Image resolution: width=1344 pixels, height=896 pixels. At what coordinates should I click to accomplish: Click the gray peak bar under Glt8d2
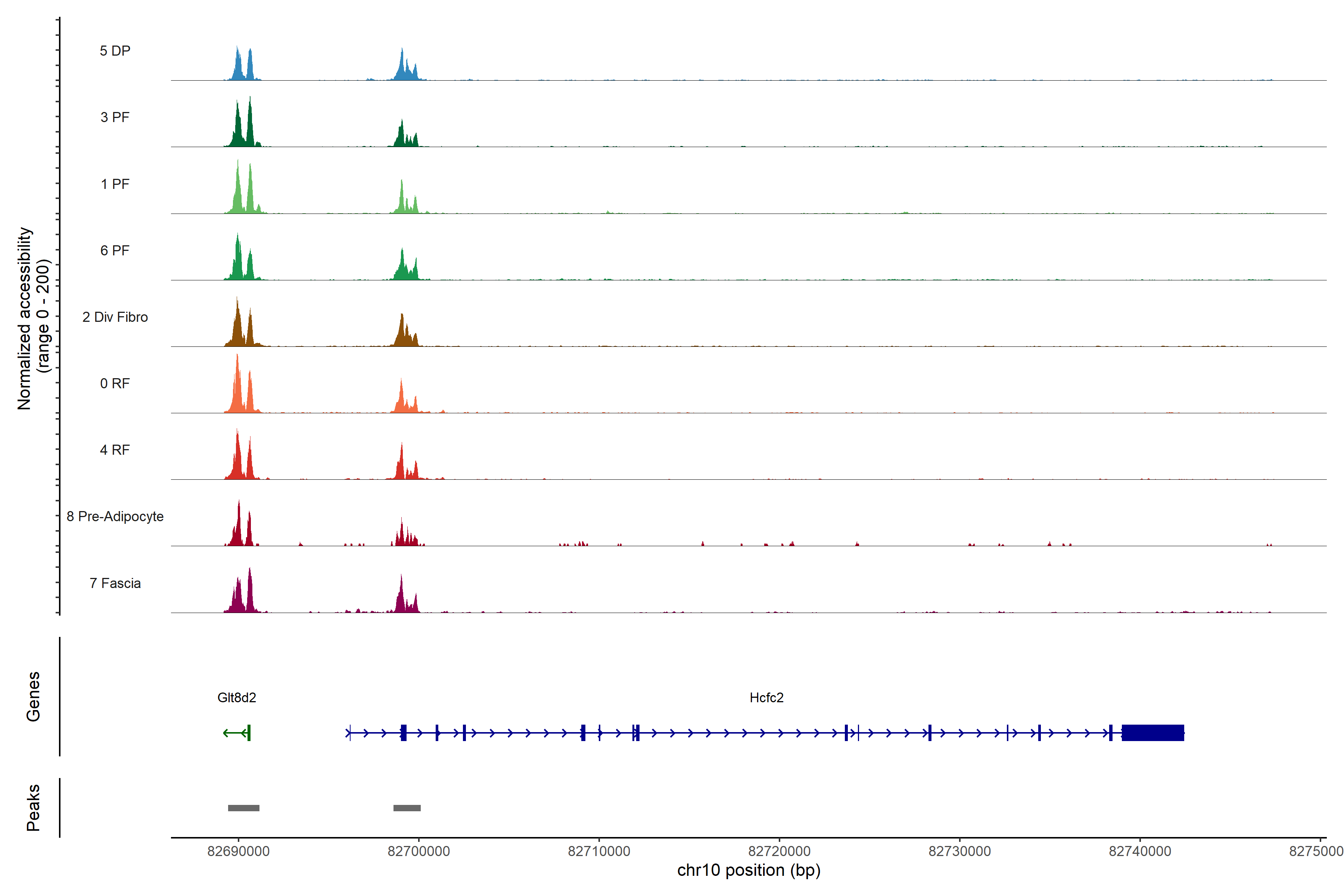click(243, 808)
